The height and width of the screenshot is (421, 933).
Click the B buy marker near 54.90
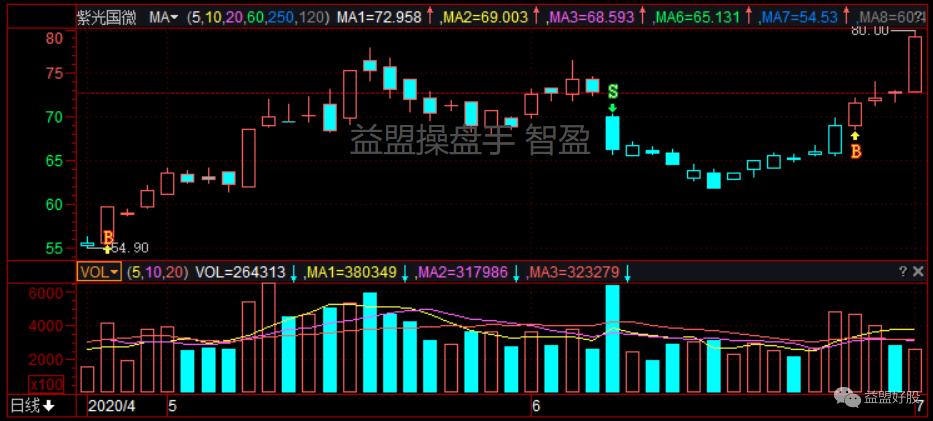(108, 238)
